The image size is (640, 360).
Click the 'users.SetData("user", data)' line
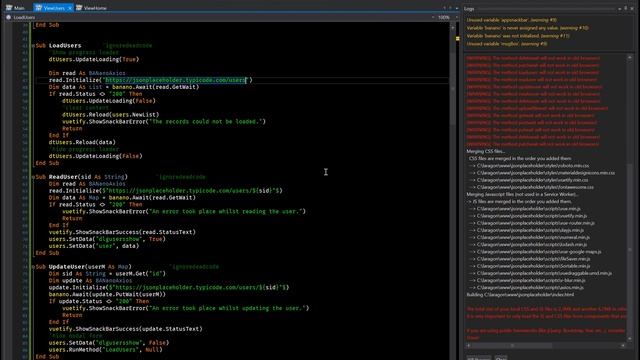coord(94,246)
